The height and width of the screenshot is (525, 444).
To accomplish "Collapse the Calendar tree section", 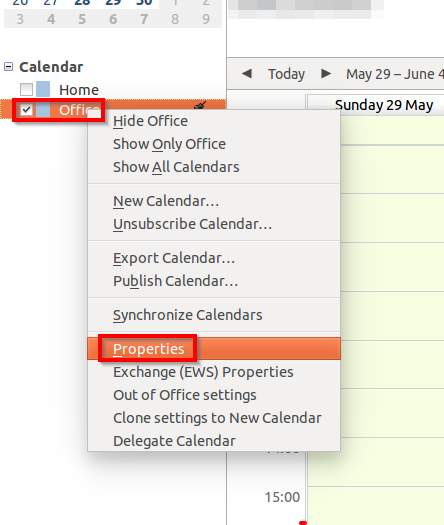I will [x=9, y=67].
